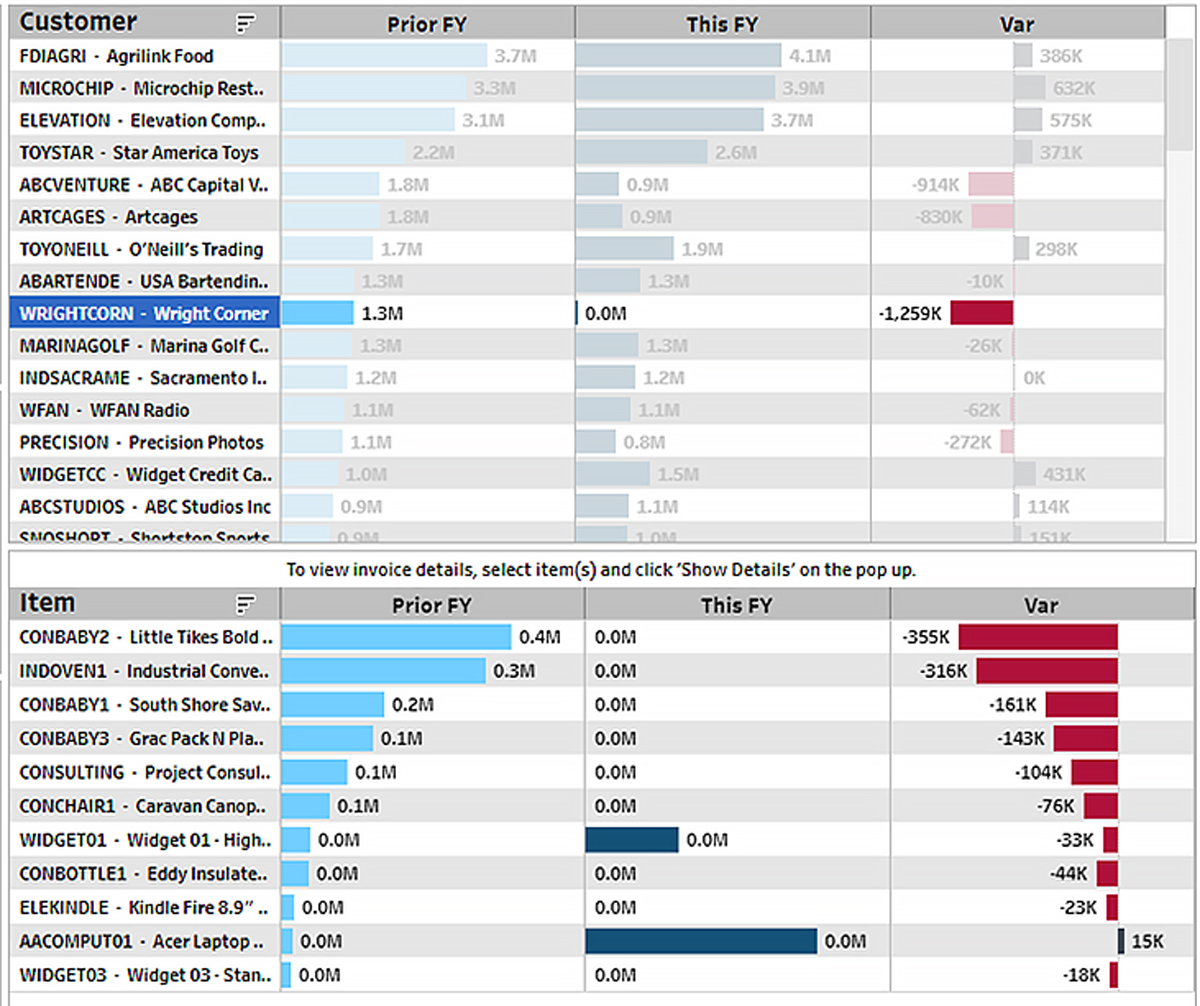
Task: Click the 632K variance bar for MICROCHIP
Action: (x=1030, y=88)
